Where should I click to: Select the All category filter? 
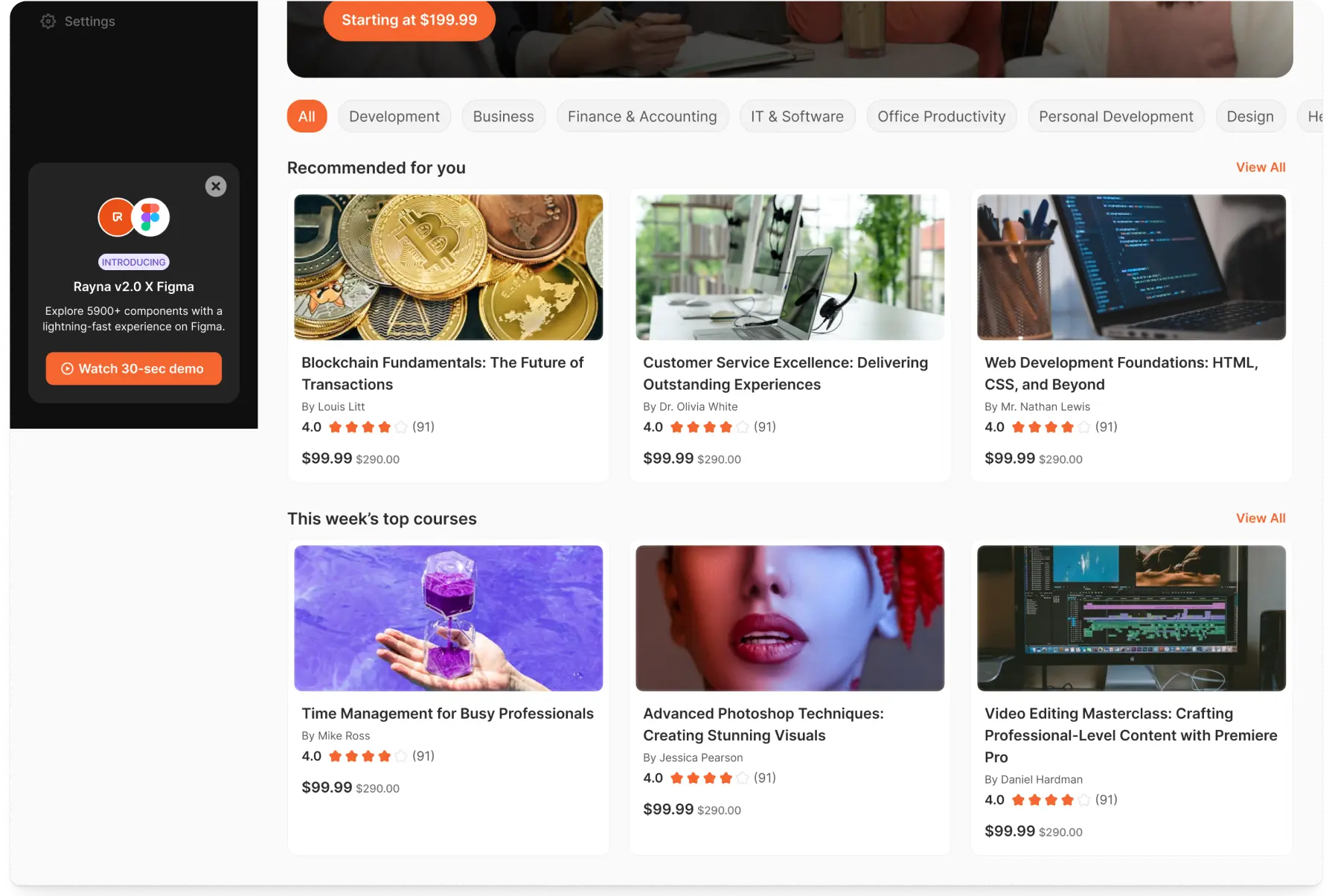click(x=307, y=116)
